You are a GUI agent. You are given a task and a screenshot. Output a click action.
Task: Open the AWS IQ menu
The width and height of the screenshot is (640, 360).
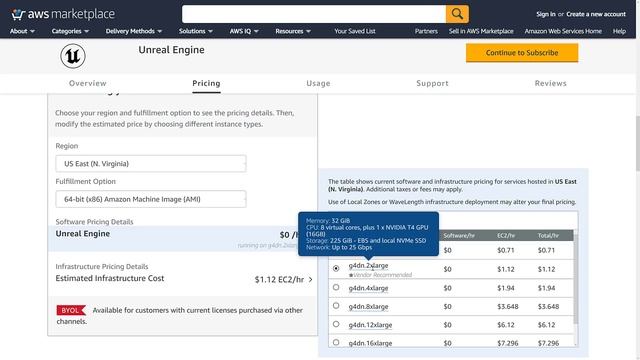tap(244, 31)
